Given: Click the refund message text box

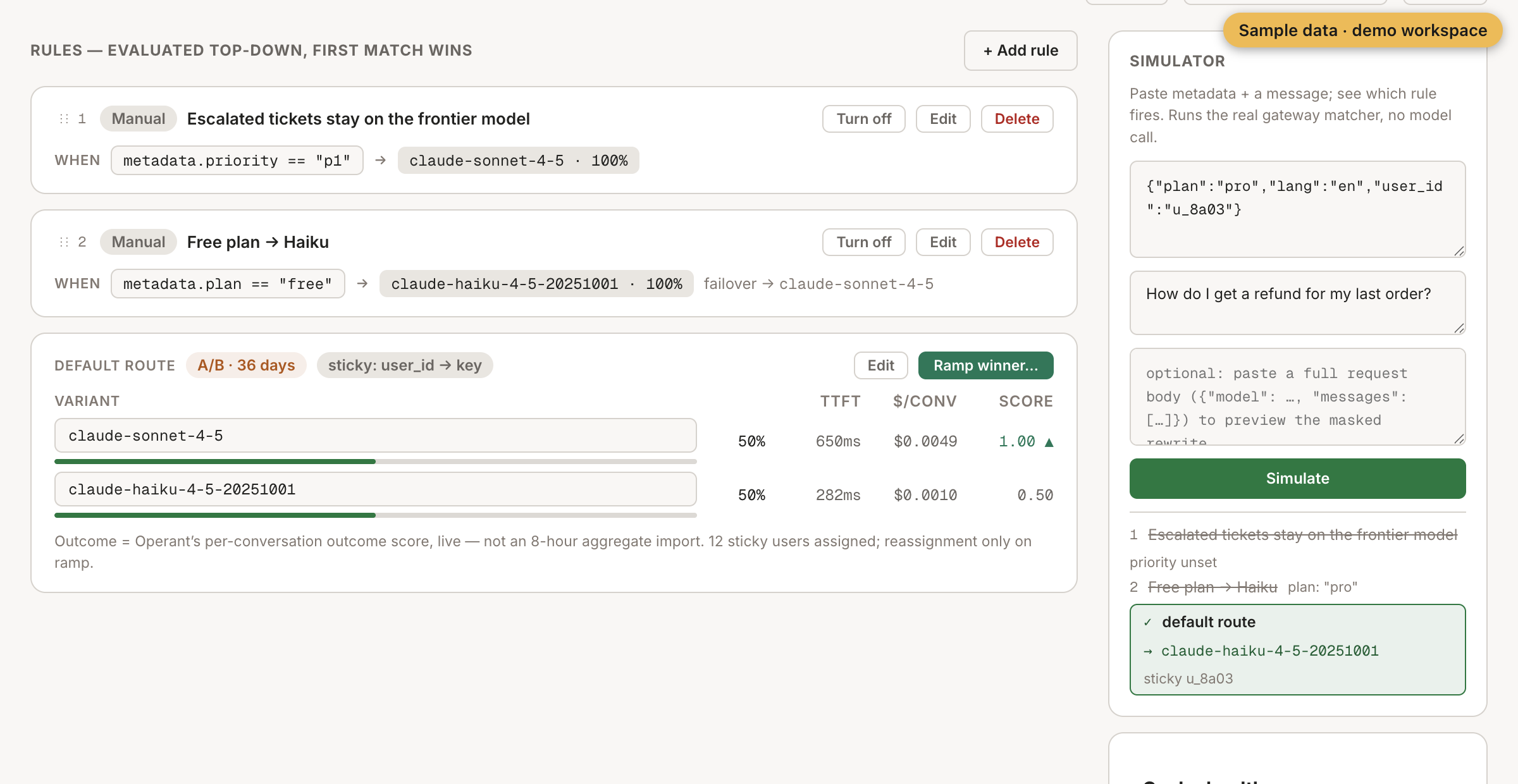Looking at the screenshot, I should (1298, 303).
